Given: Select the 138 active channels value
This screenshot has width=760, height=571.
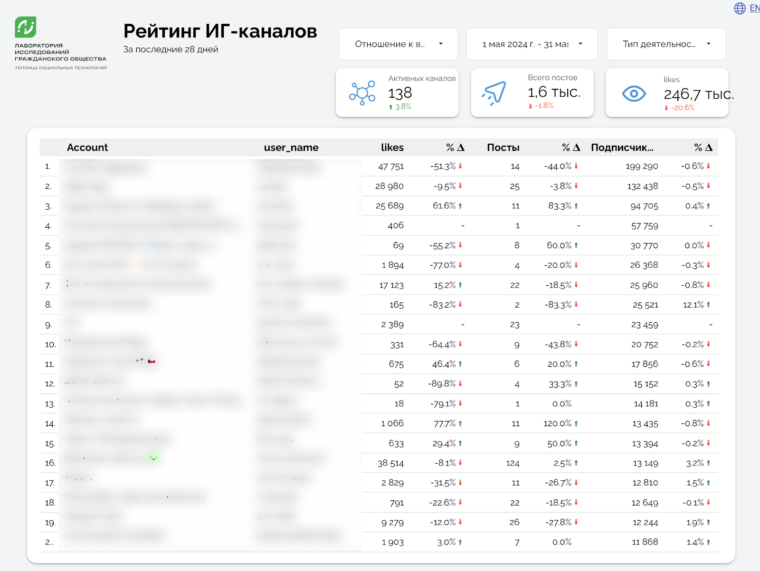Looking at the screenshot, I should pyautogui.click(x=400, y=93).
